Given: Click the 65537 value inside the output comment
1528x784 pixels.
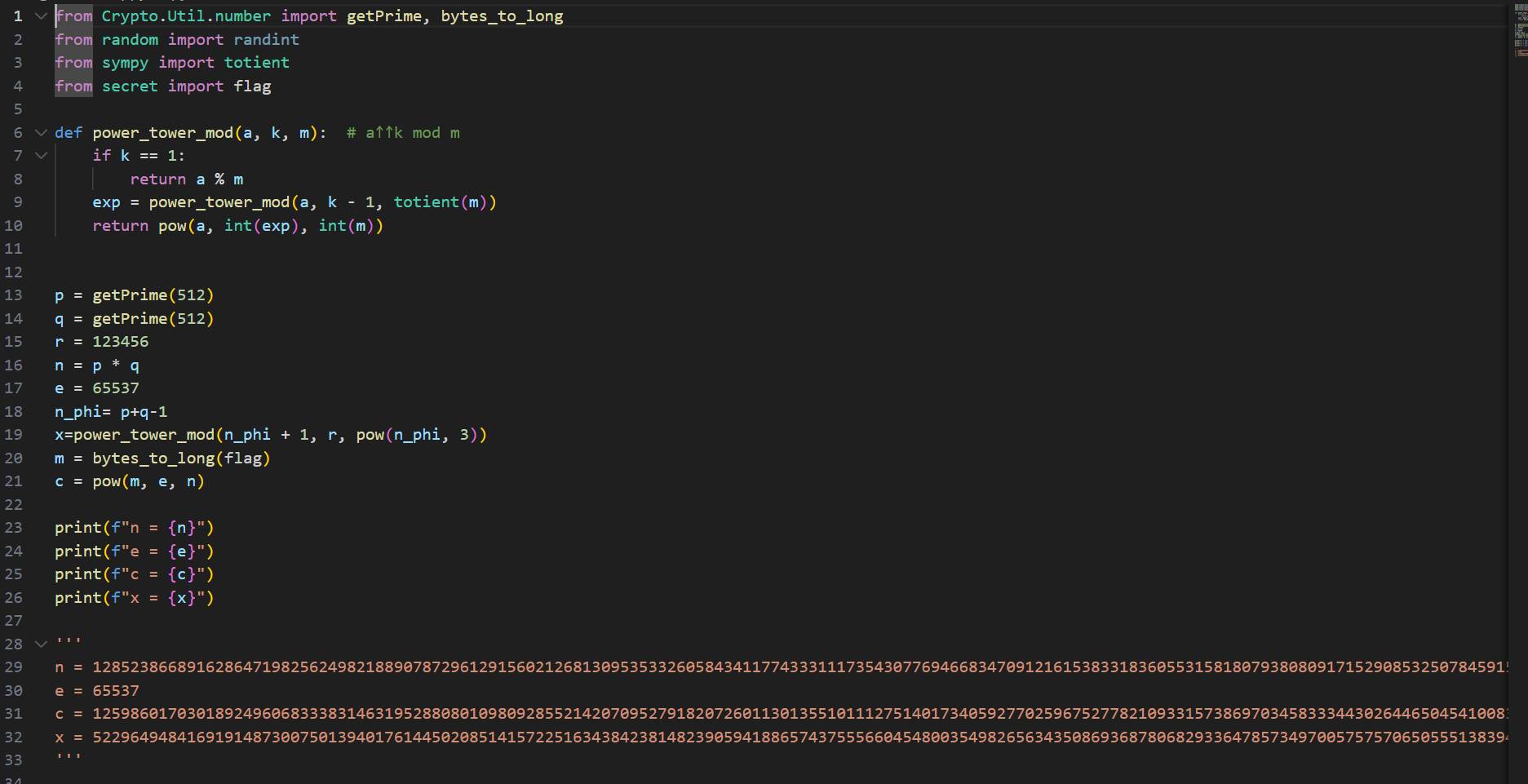Looking at the screenshot, I should click(x=115, y=691).
